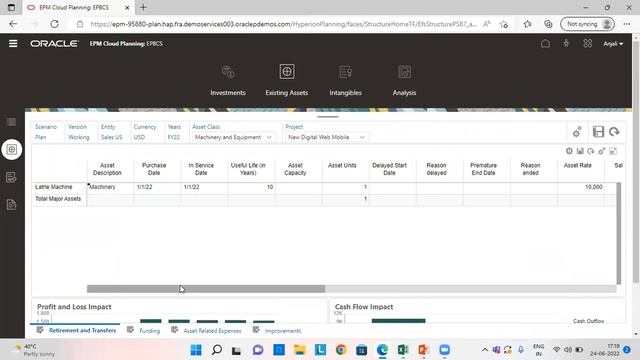This screenshot has height=360, width=640.
Task: Click the Scenario Plan POV member
Action: click(40, 137)
